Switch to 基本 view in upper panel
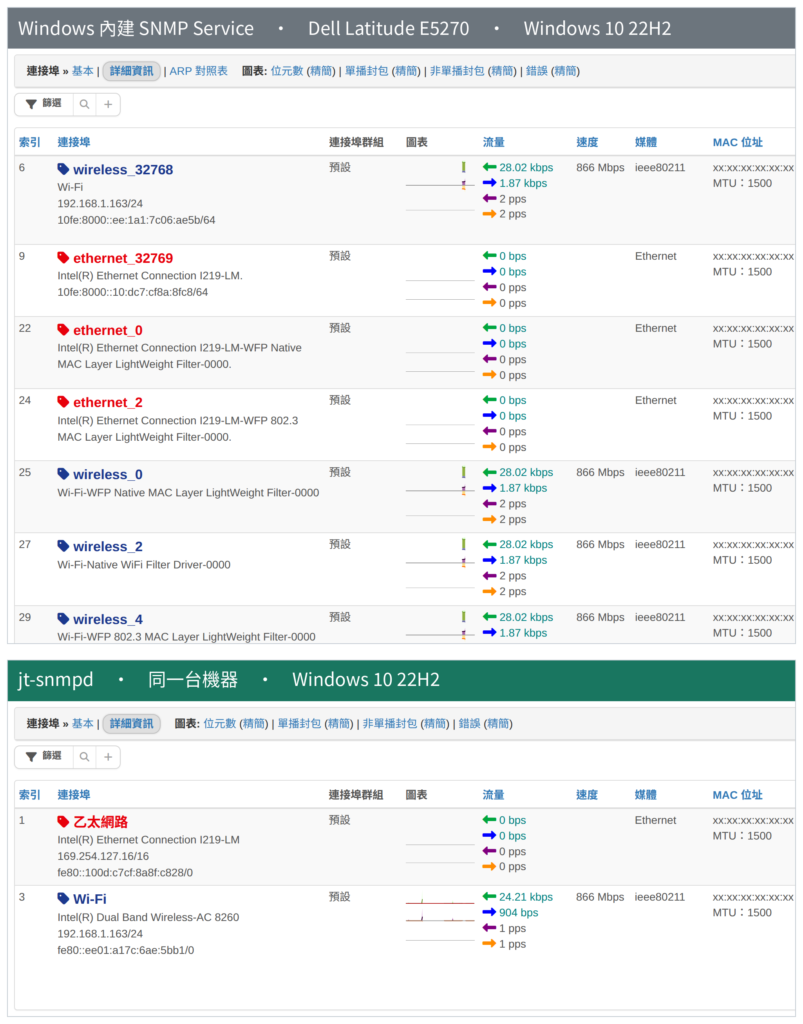Screen dimensions: 803x1024 pos(83,71)
